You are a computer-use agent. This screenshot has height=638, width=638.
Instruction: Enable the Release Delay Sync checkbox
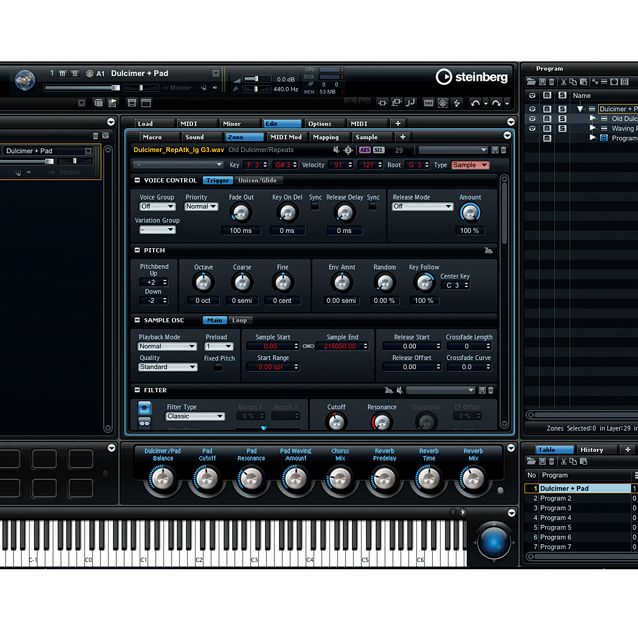point(372,206)
